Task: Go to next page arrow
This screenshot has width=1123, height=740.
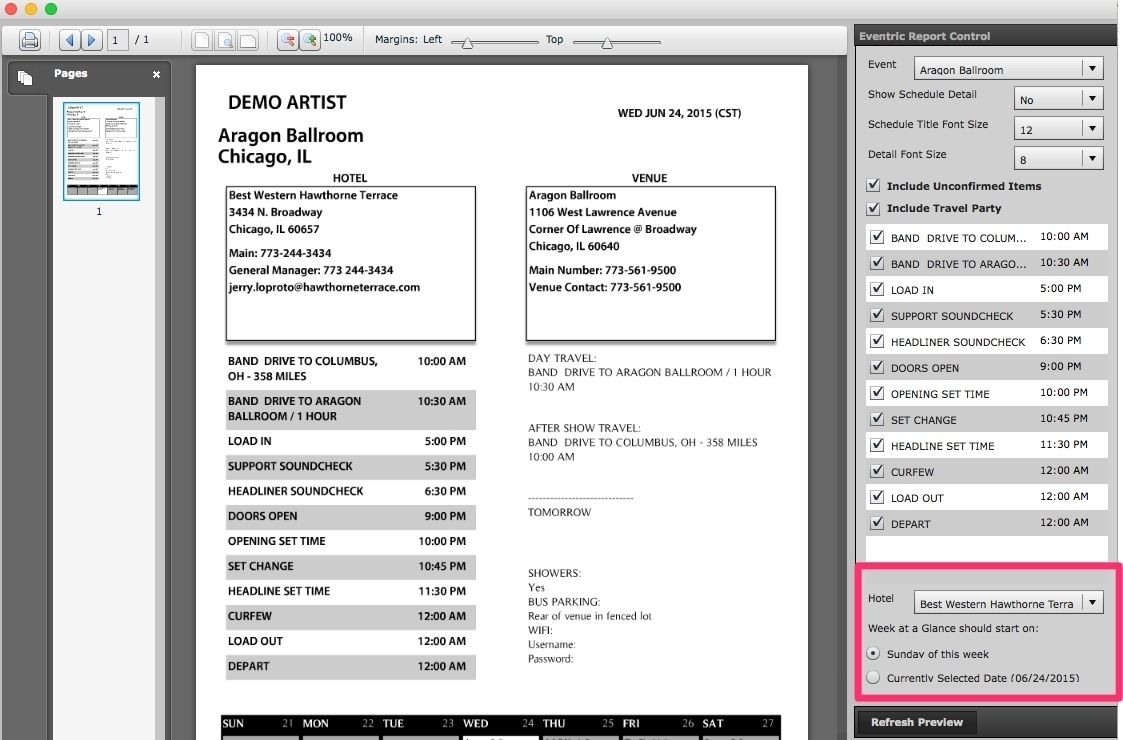Action: point(91,40)
